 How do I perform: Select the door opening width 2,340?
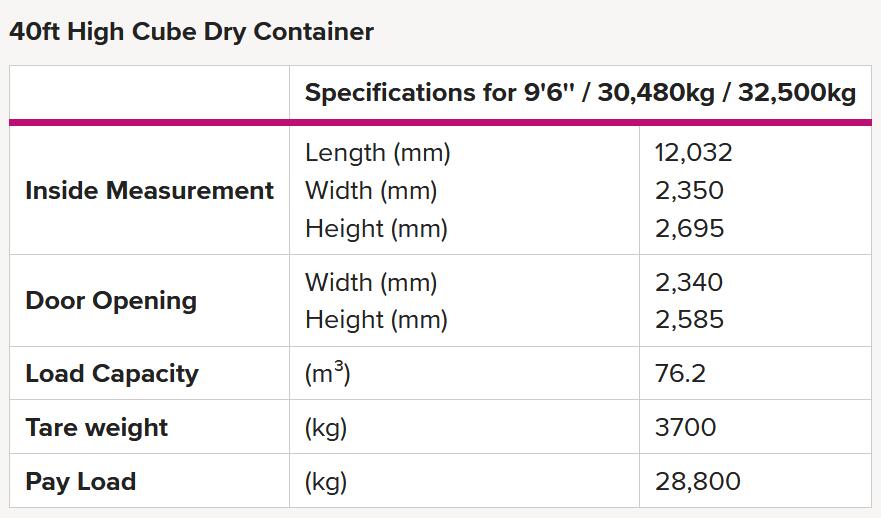pos(689,282)
